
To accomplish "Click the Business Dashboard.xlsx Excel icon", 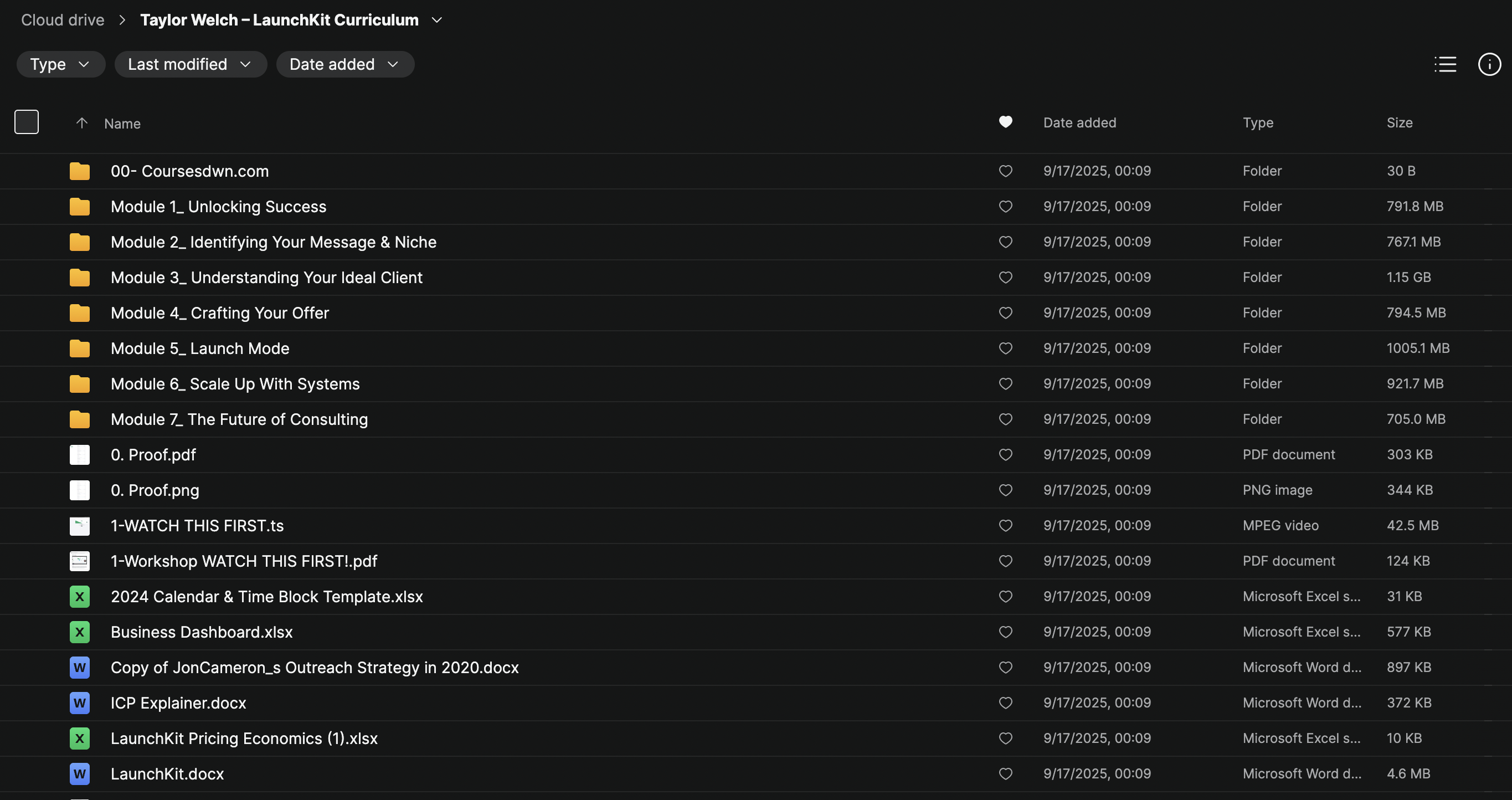I will pyautogui.click(x=79, y=632).
